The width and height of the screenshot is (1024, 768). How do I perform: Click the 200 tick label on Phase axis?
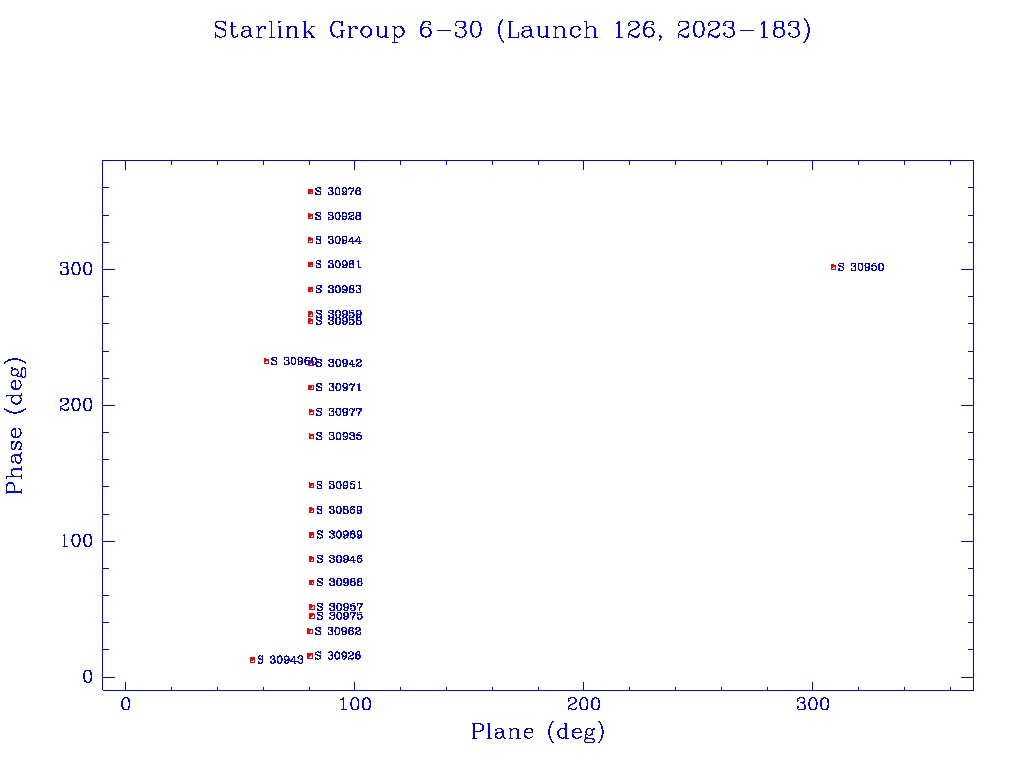click(76, 405)
